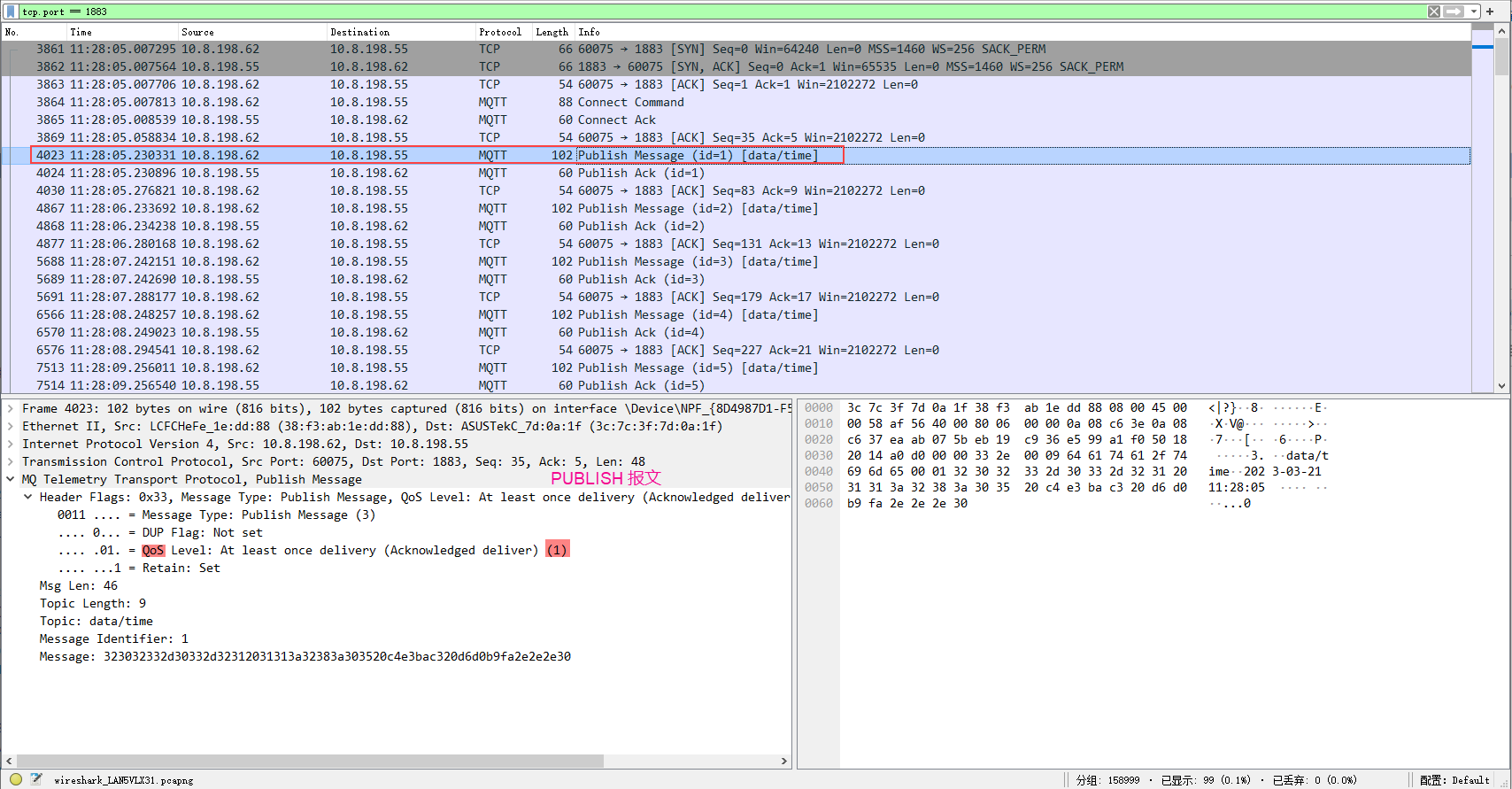Screen dimensions: 1512x789
Task: Clear the display filter with the X button
Action: 1434,12
